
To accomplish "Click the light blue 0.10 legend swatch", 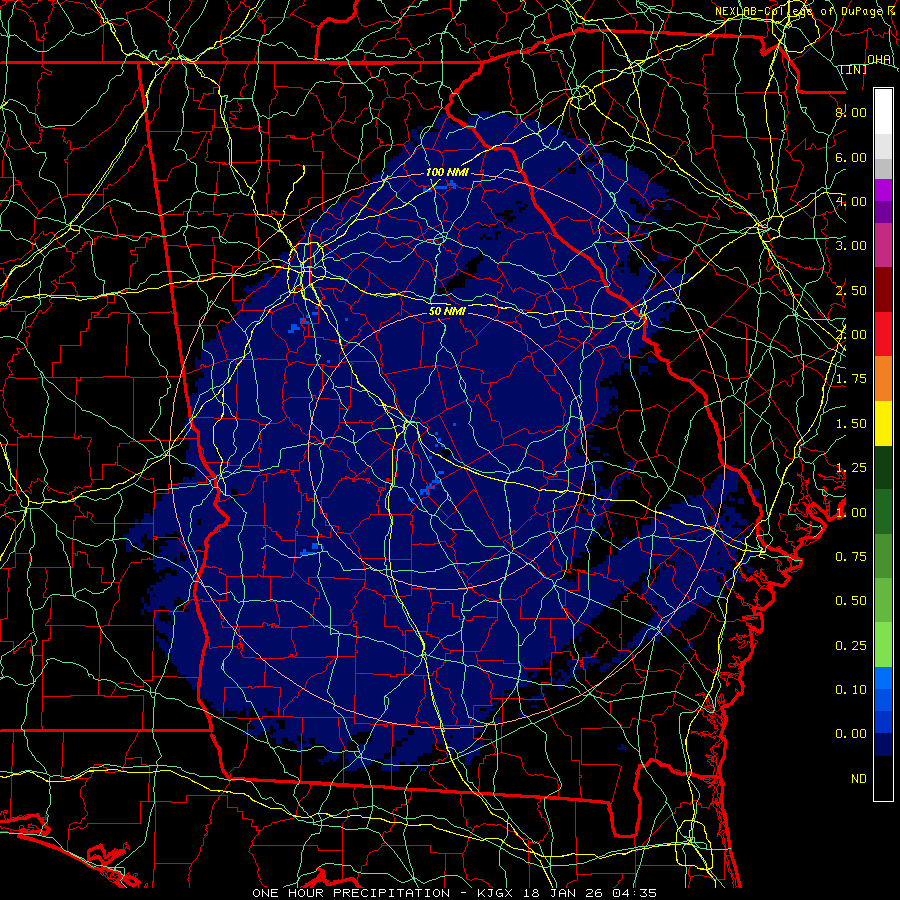I will coord(883,678).
